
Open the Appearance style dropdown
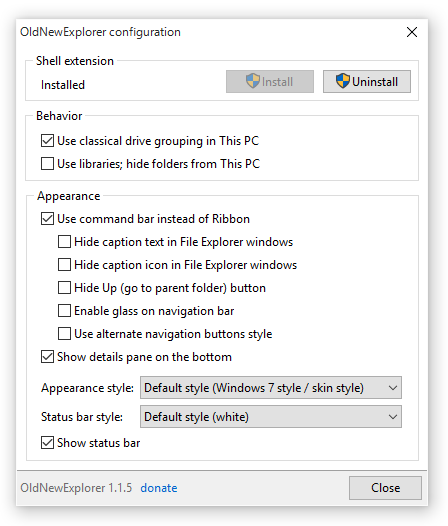[271, 388]
